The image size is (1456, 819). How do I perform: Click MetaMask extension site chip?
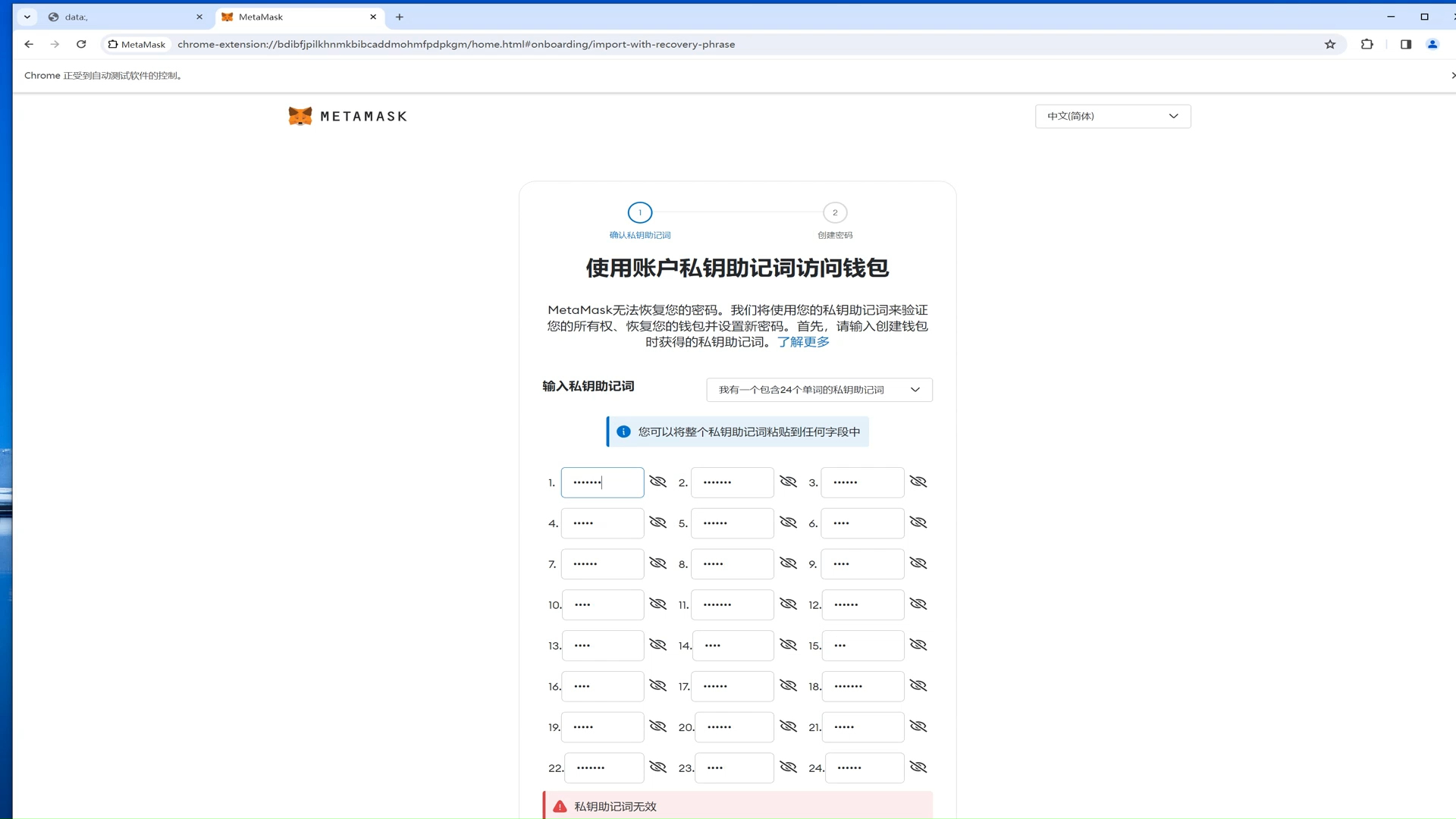tap(136, 44)
